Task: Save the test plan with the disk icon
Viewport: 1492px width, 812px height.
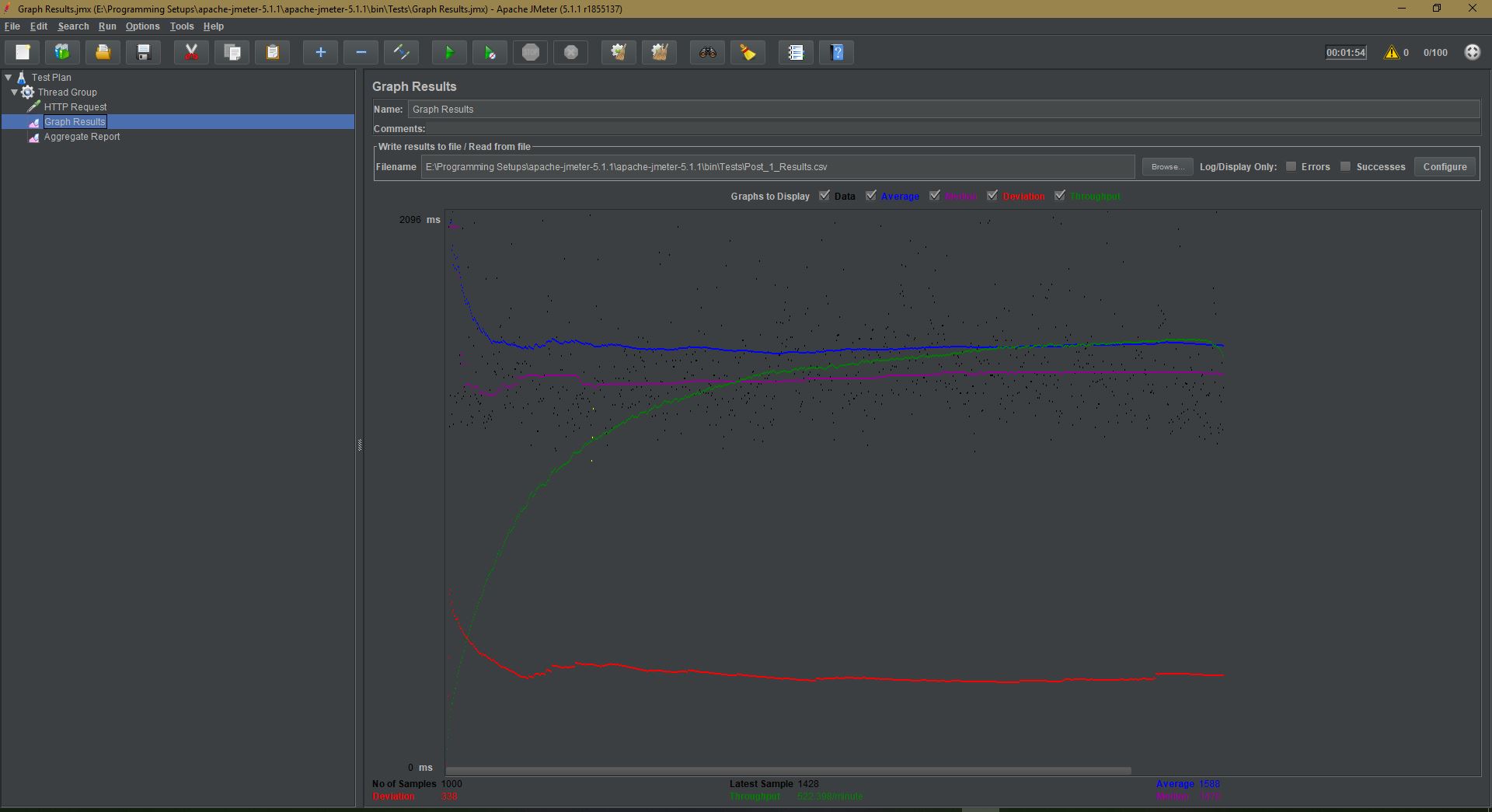Action: coord(144,52)
